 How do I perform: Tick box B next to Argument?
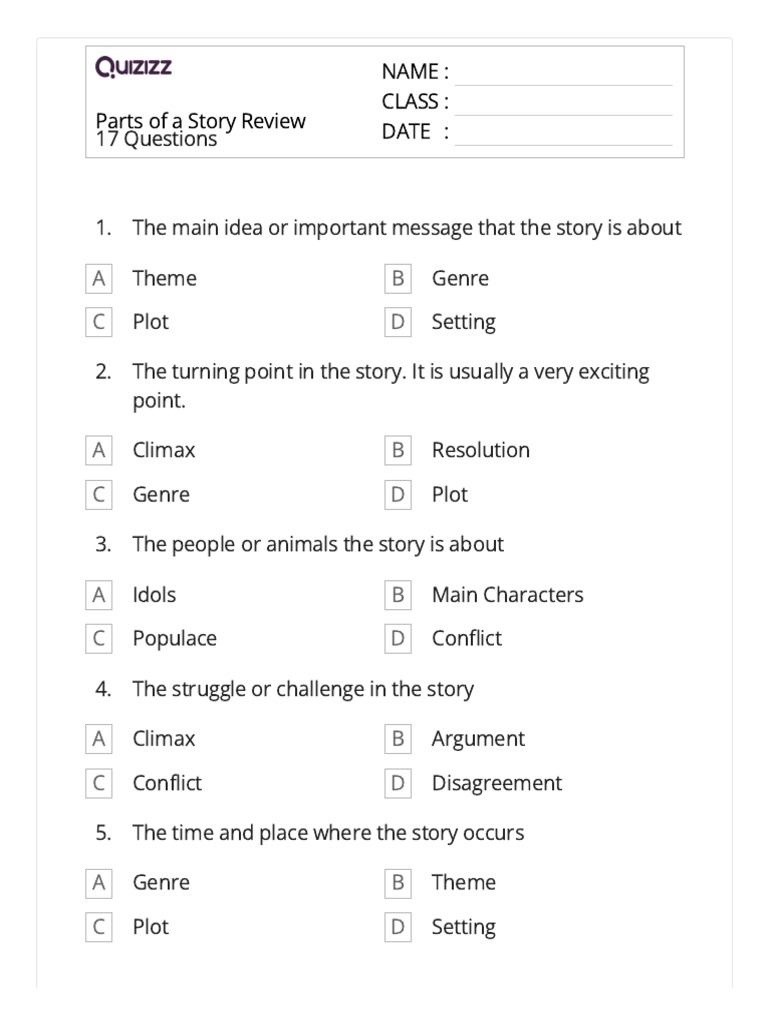pyautogui.click(x=397, y=739)
